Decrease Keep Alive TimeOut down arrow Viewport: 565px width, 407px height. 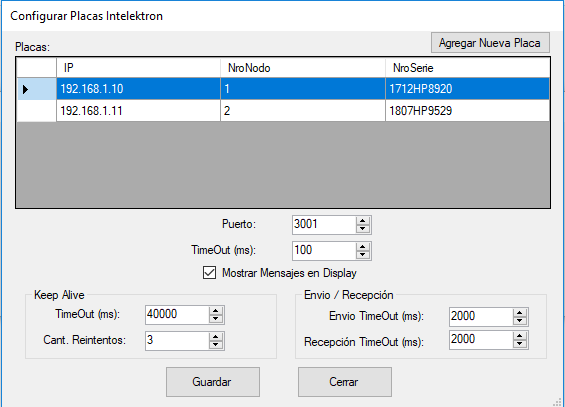pyautogui.click(x=216, y=319)
